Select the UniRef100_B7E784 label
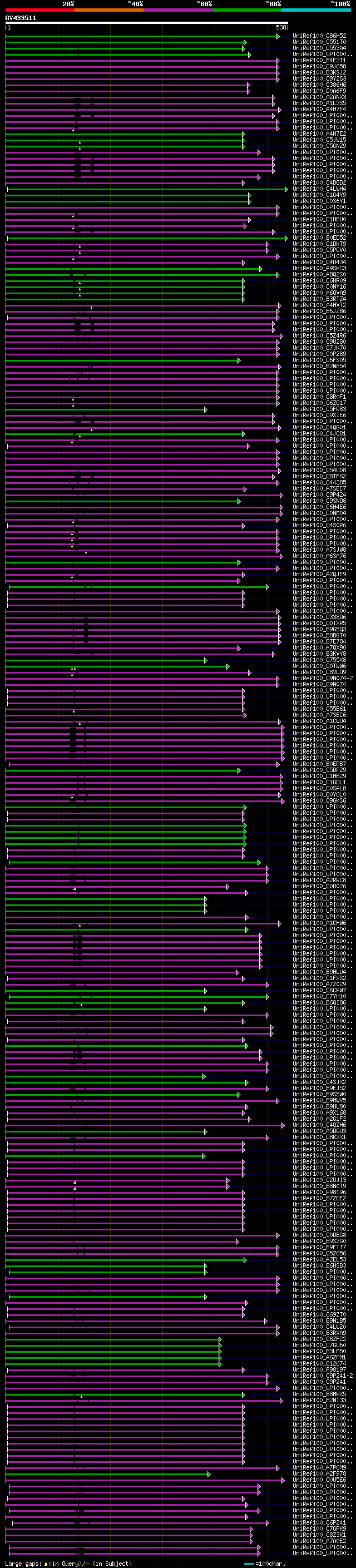This screenshot has width=356, height=1568. tap(319, 641)
